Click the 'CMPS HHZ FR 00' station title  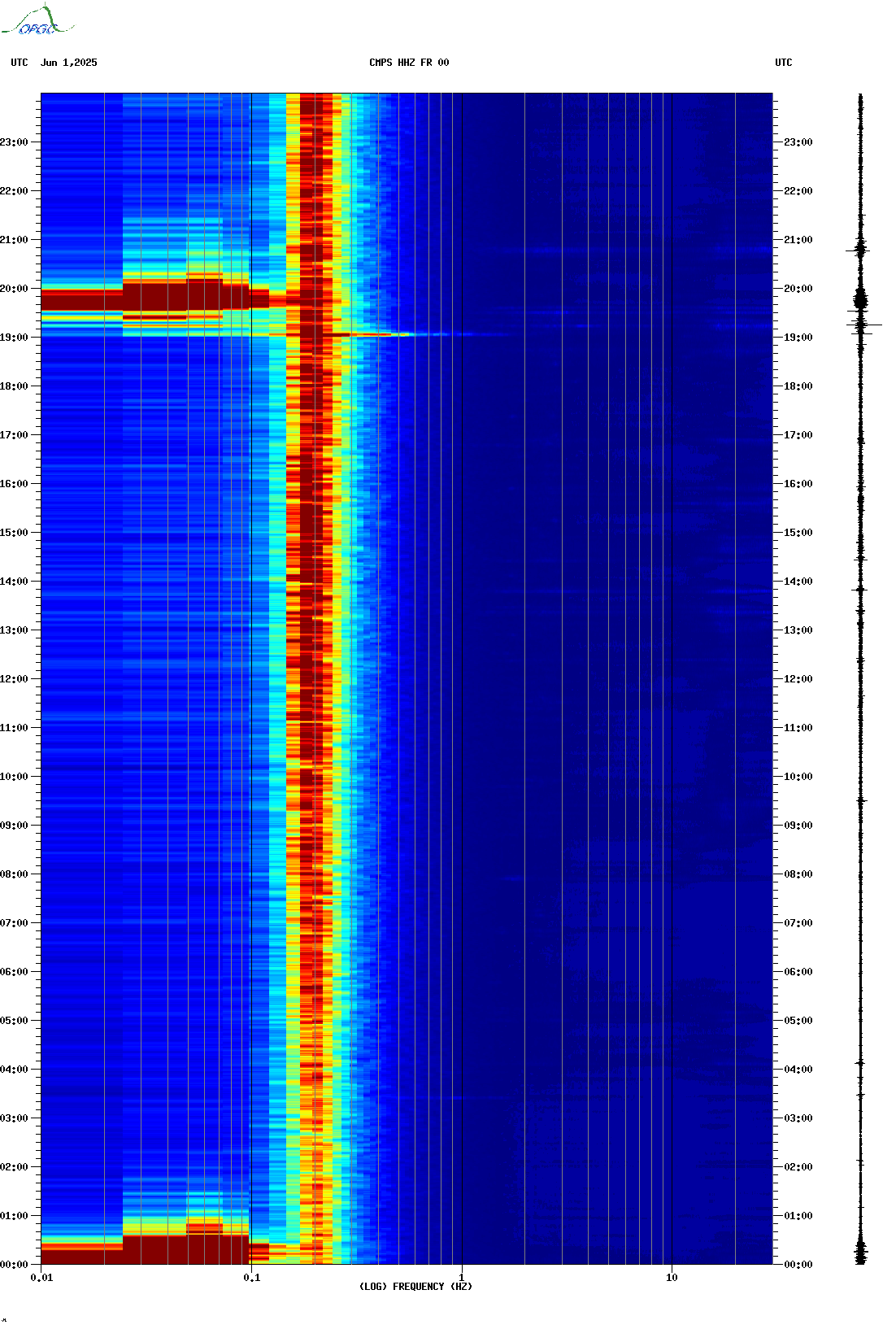pyautogui.click(x=409, y=63)
